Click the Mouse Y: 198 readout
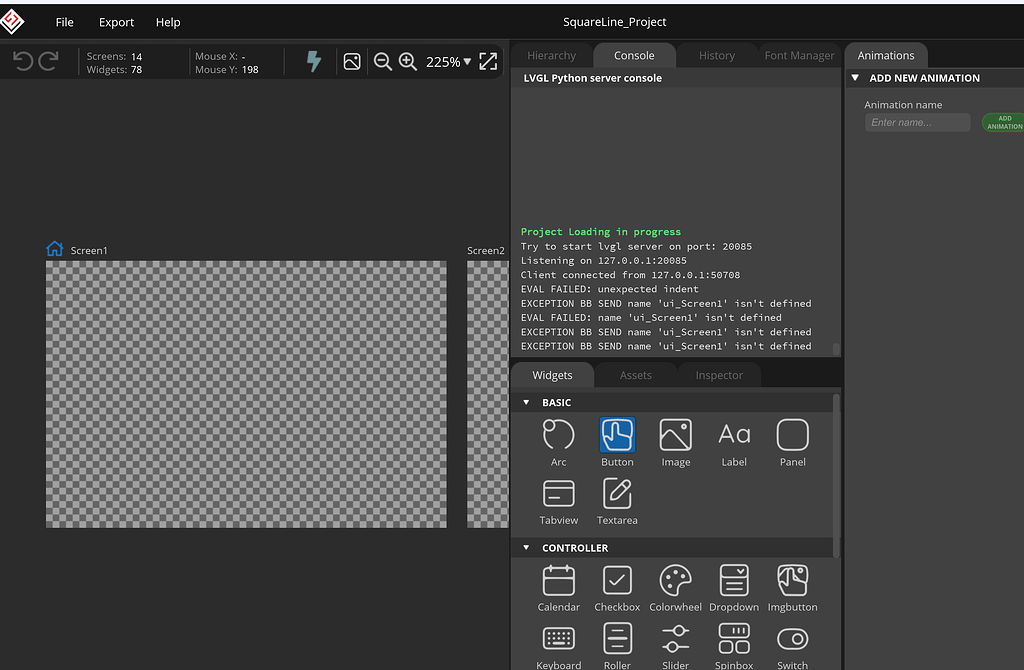 227,69
